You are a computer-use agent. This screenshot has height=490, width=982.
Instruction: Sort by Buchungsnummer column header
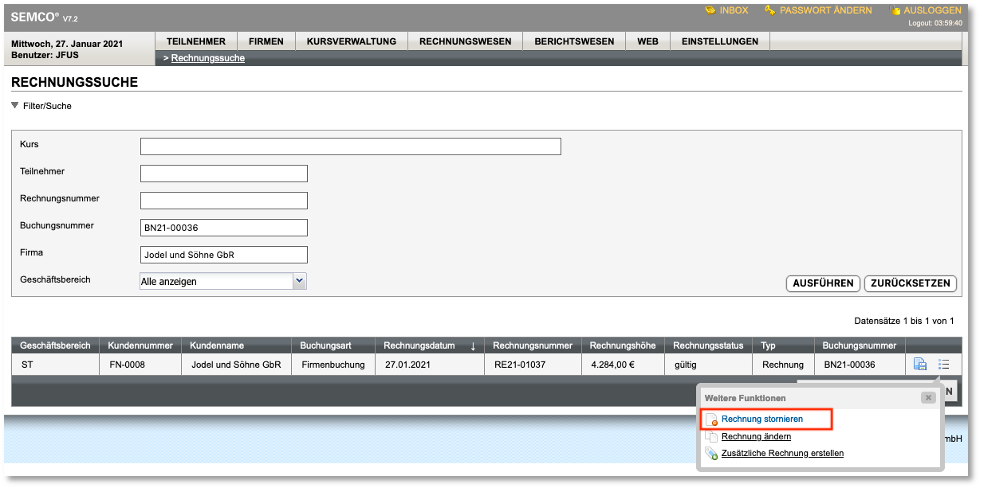click(x=860, y=345)
